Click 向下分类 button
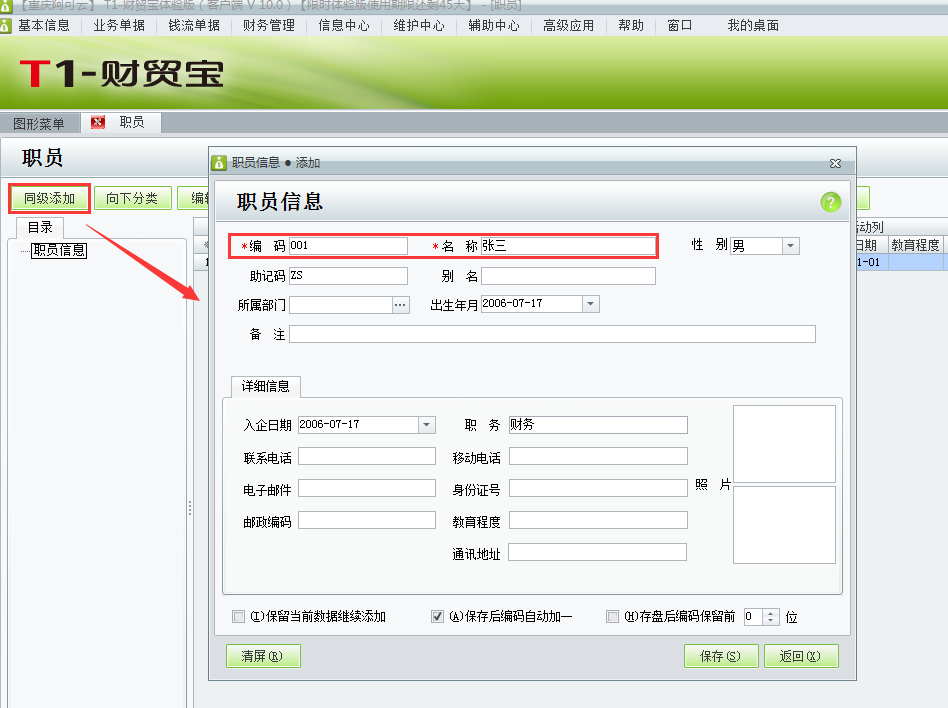Screen dimensions: 948x708 click(x=132, y=198)
